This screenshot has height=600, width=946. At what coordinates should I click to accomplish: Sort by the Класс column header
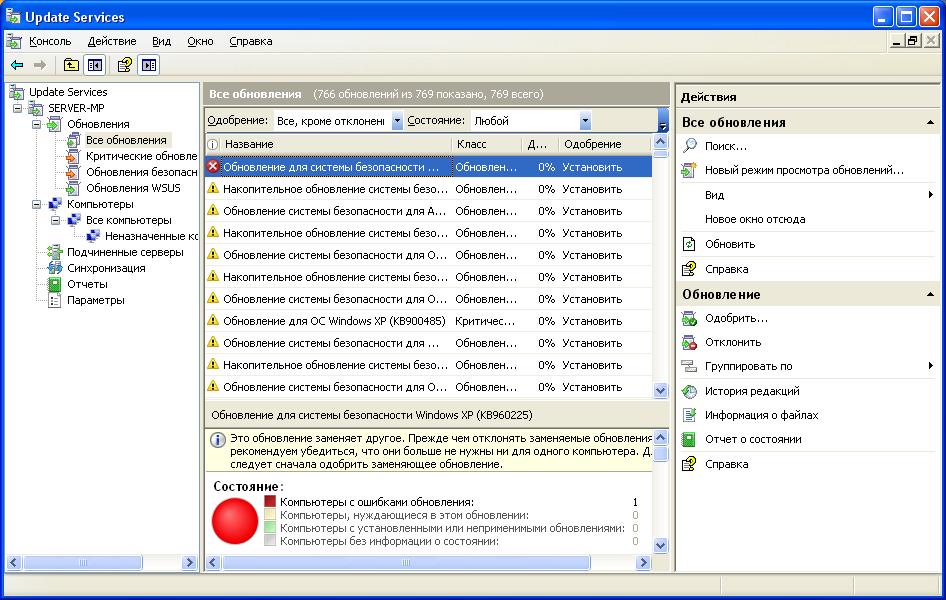point(486,144)
